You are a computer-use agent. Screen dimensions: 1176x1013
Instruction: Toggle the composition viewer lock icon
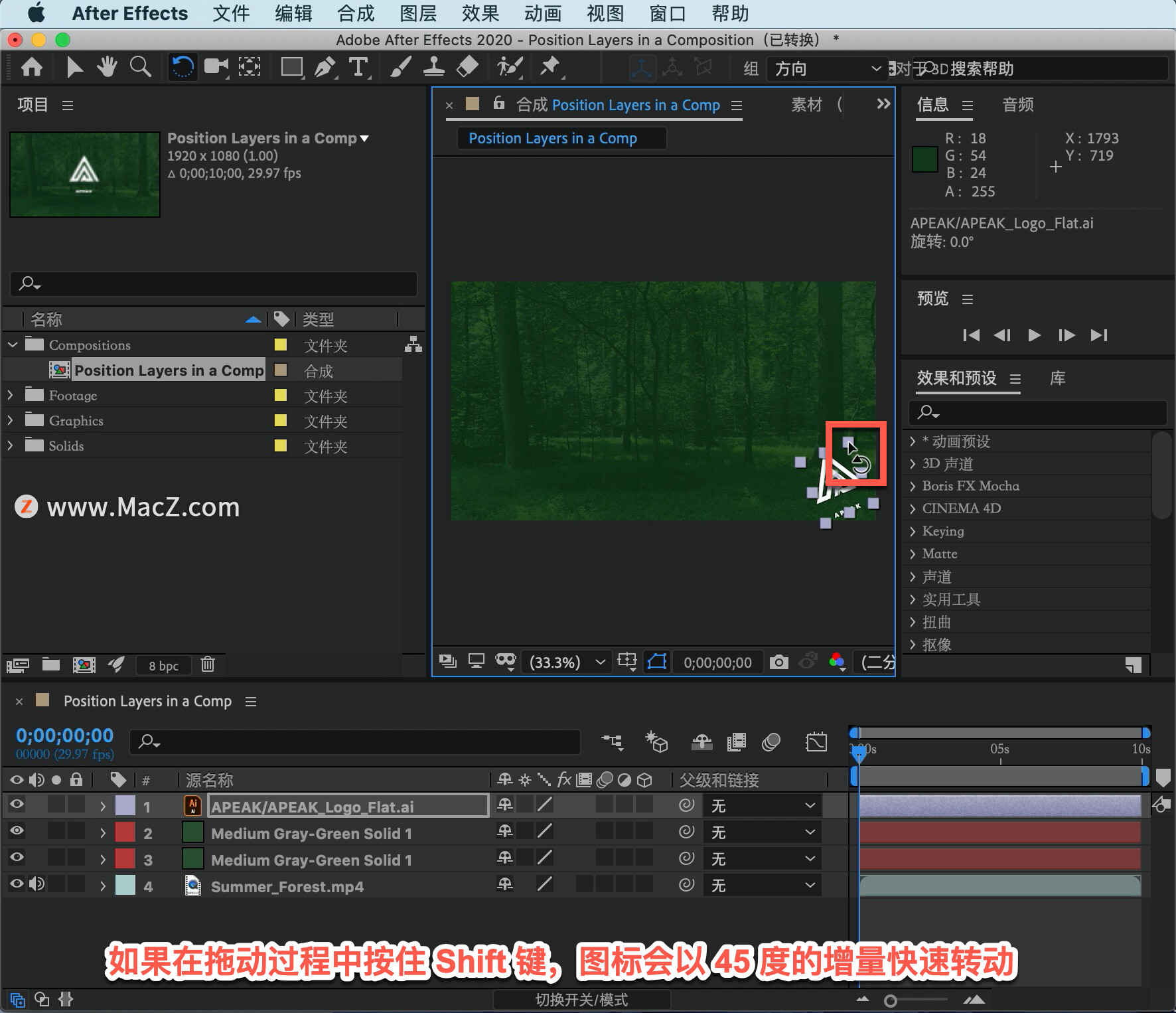click(499, 103)
